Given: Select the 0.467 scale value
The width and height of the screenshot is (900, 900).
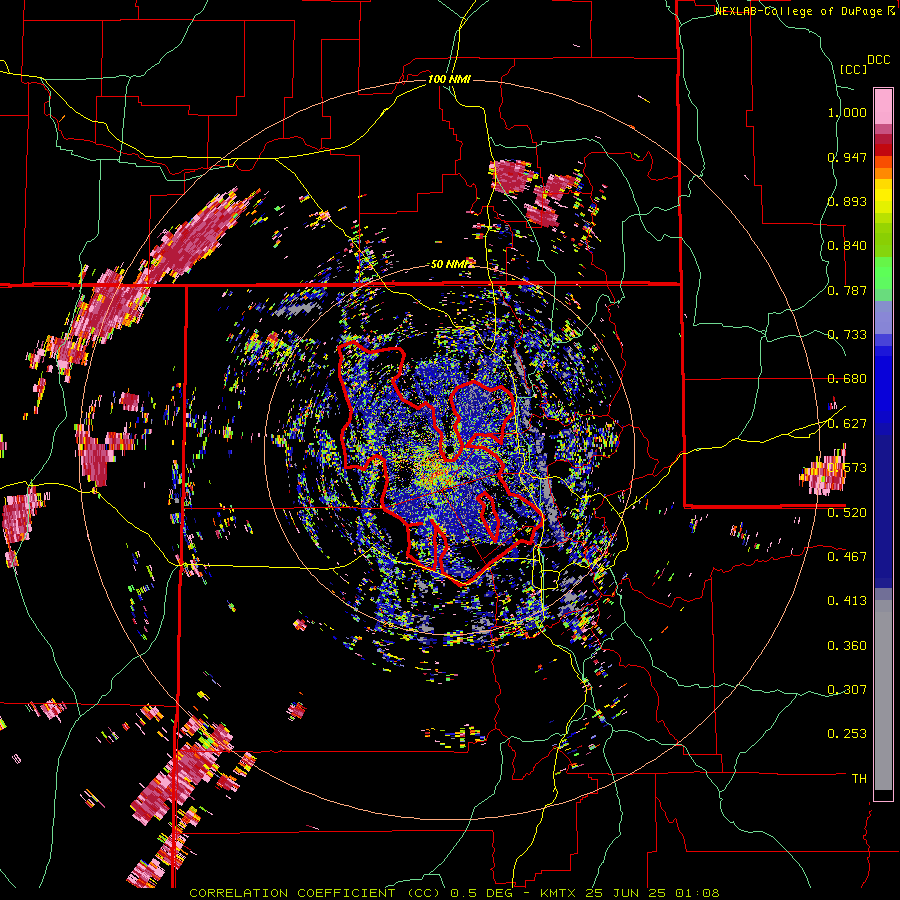Looking at the screenshot, I should click(847, 556).
